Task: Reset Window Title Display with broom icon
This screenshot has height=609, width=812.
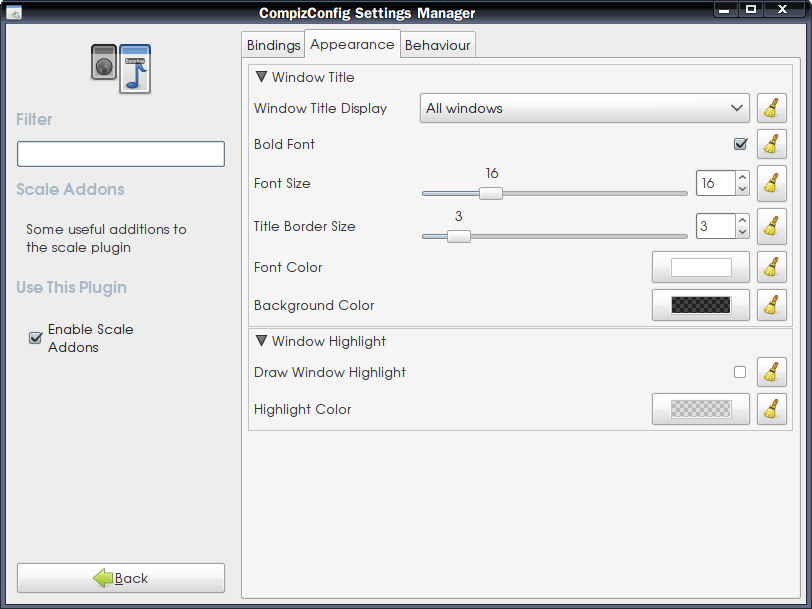Action: point(772,108)
